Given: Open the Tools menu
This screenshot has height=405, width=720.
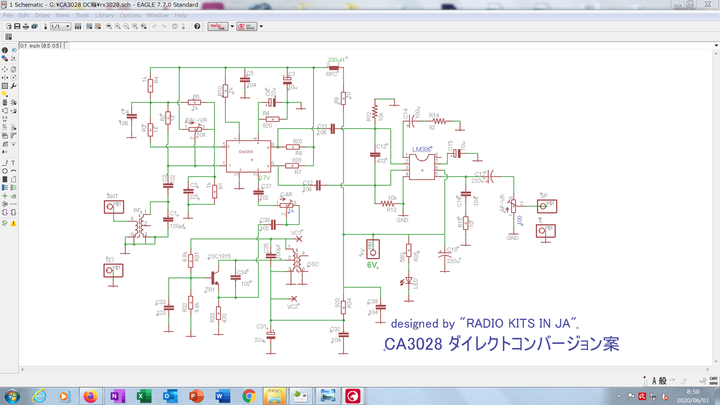Looking at the screenshot, I should click(x=82, y=16).
